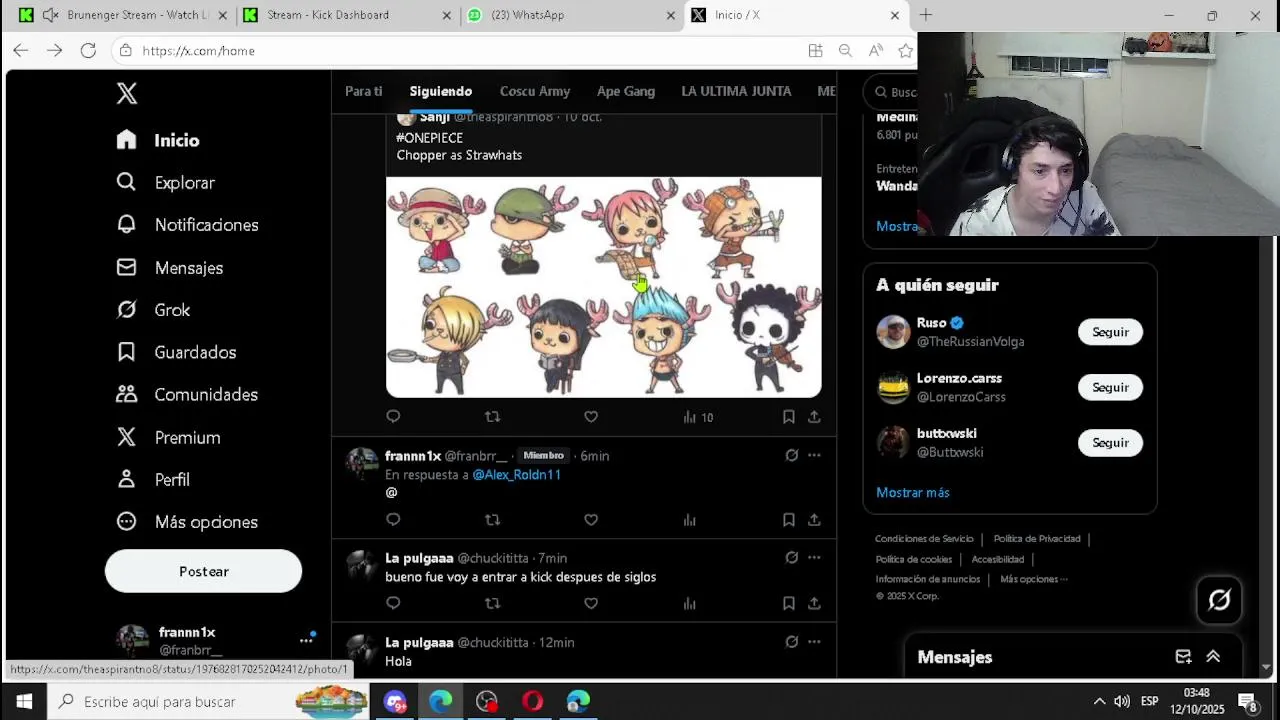Click Grok icon on frannn1x post
The height and width of the screenshot is (720, 1280).
[x=791, y=455]
